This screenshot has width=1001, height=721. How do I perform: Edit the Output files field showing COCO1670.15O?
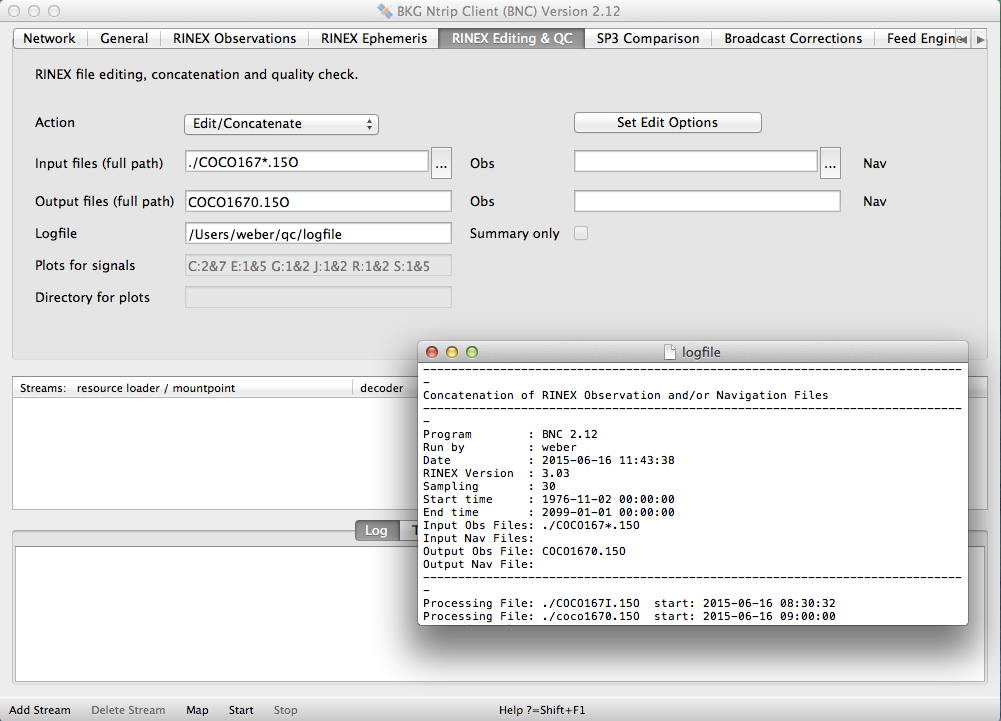(318, 200)
